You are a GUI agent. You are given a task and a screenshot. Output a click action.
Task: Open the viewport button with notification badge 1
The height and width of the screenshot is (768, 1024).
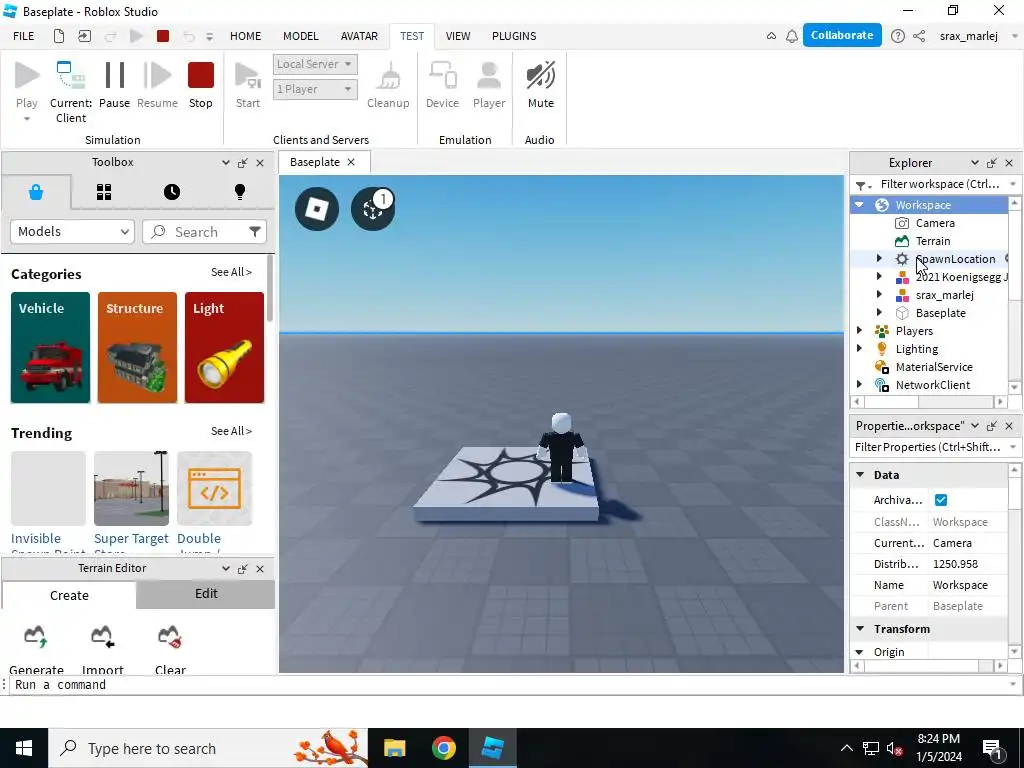[373, 209]
